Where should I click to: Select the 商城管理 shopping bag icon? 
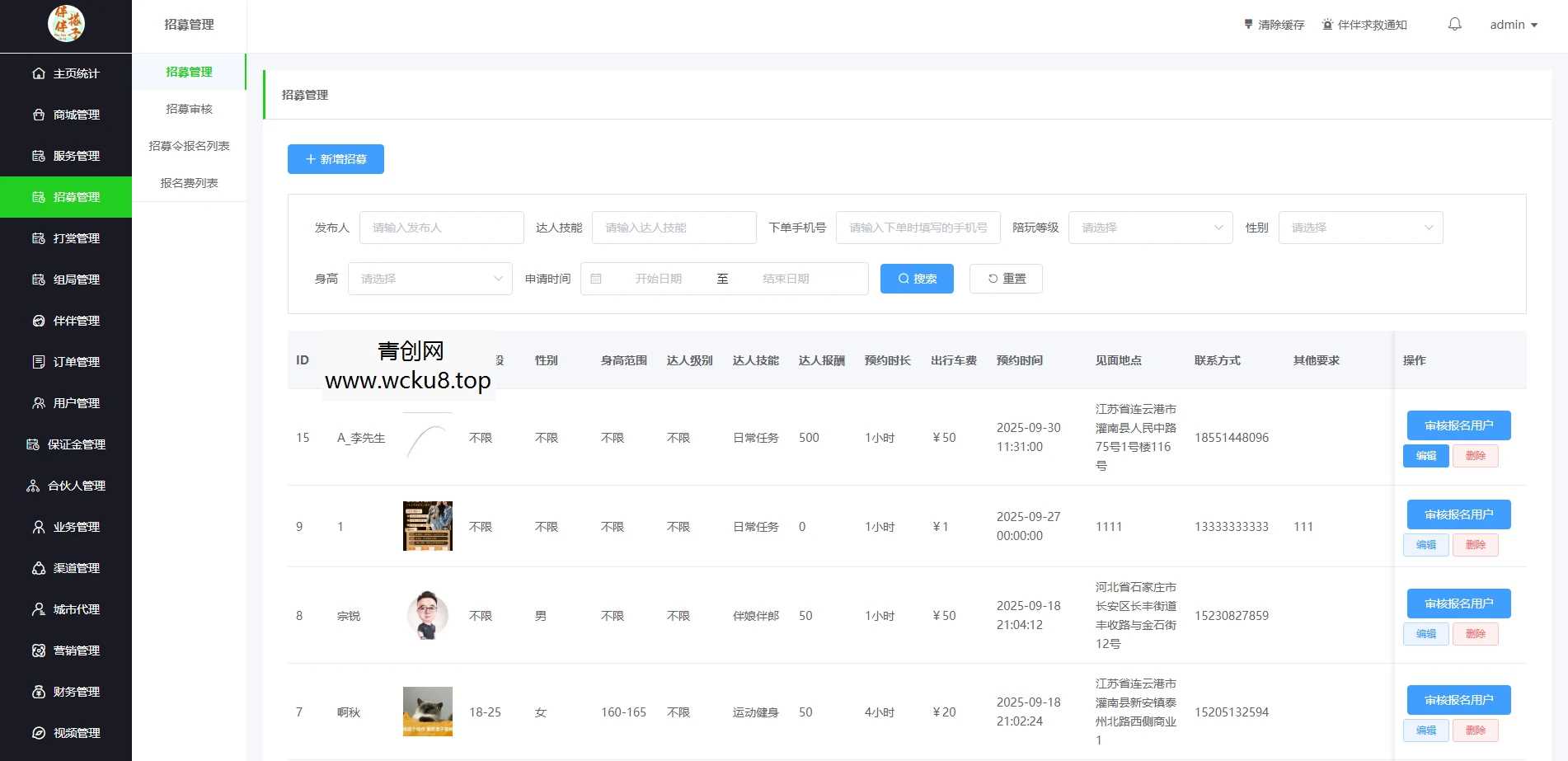click(38, 115)
